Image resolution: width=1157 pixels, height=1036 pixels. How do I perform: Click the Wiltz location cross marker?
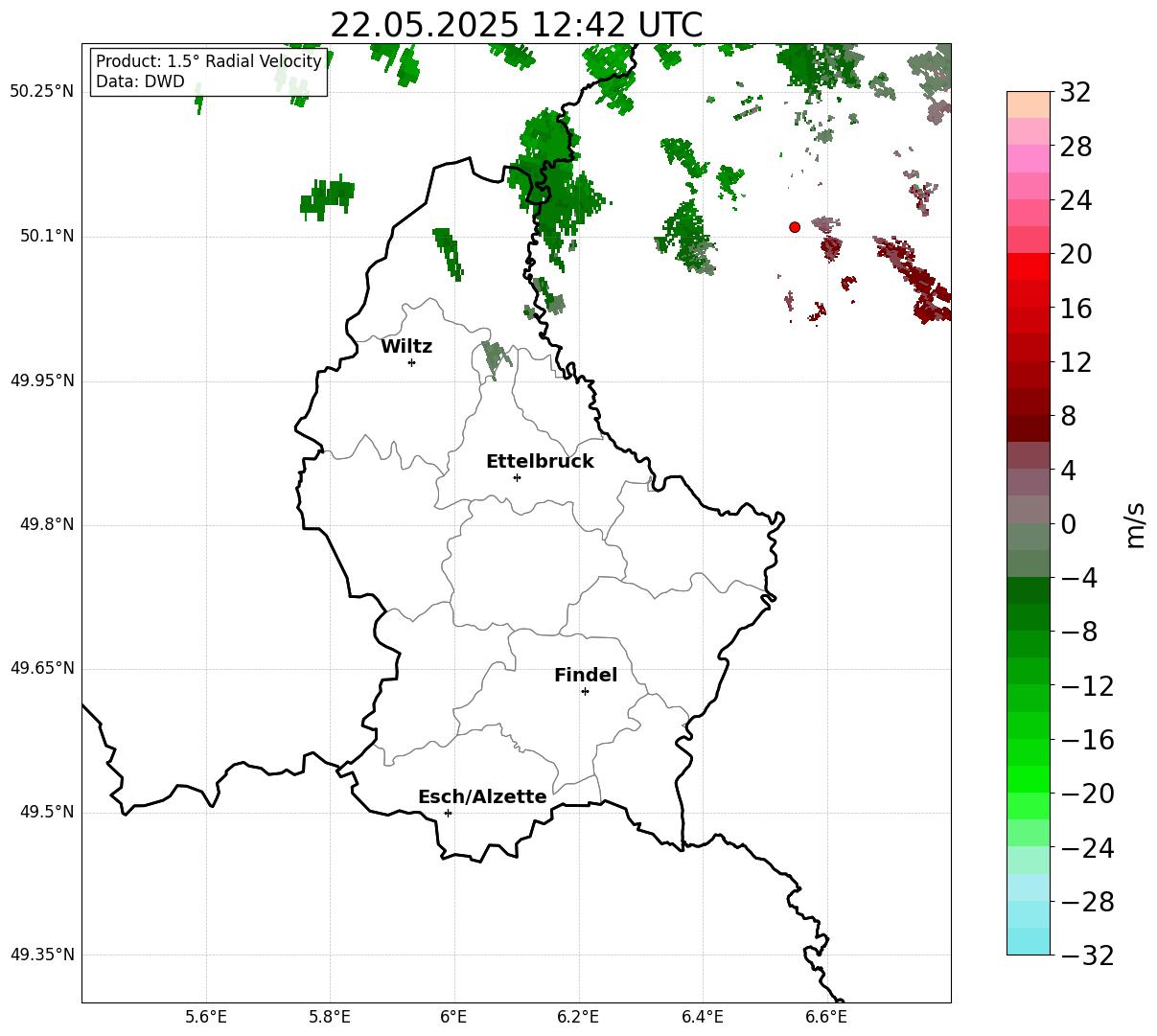(x=411, y=362)
